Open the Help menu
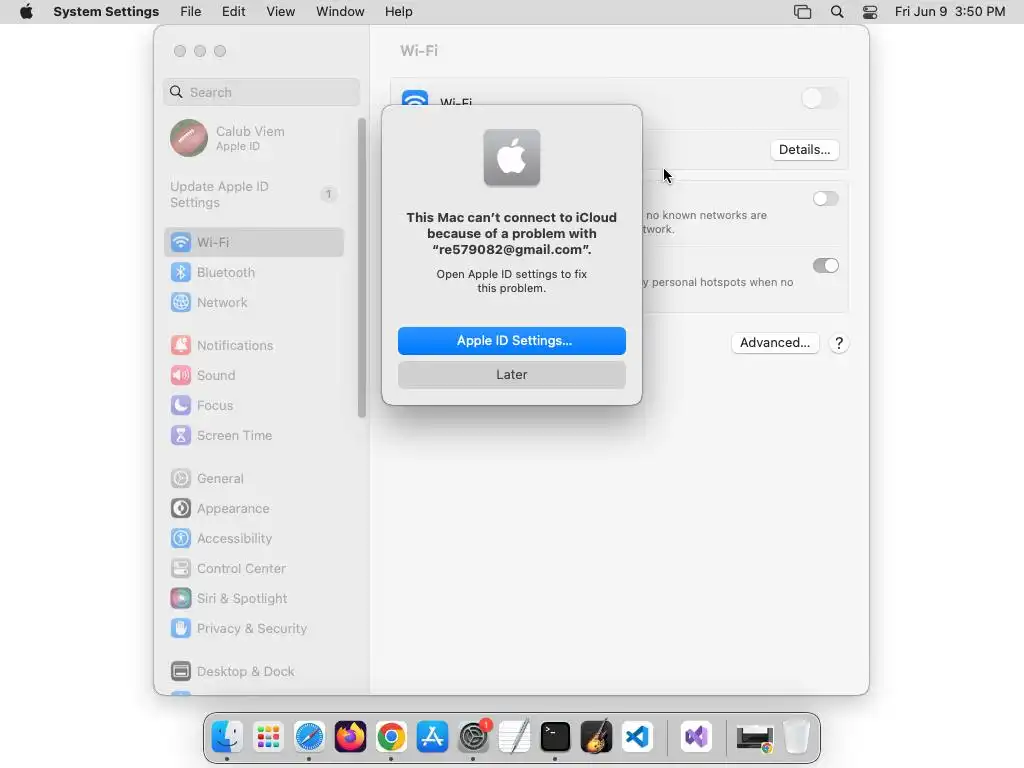The width and height of the screenshot is (1024, 768). 398,12
